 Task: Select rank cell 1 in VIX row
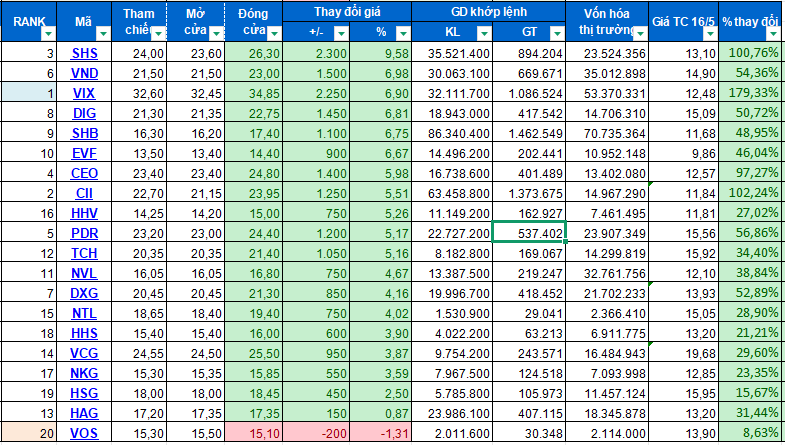click(29, 93)
